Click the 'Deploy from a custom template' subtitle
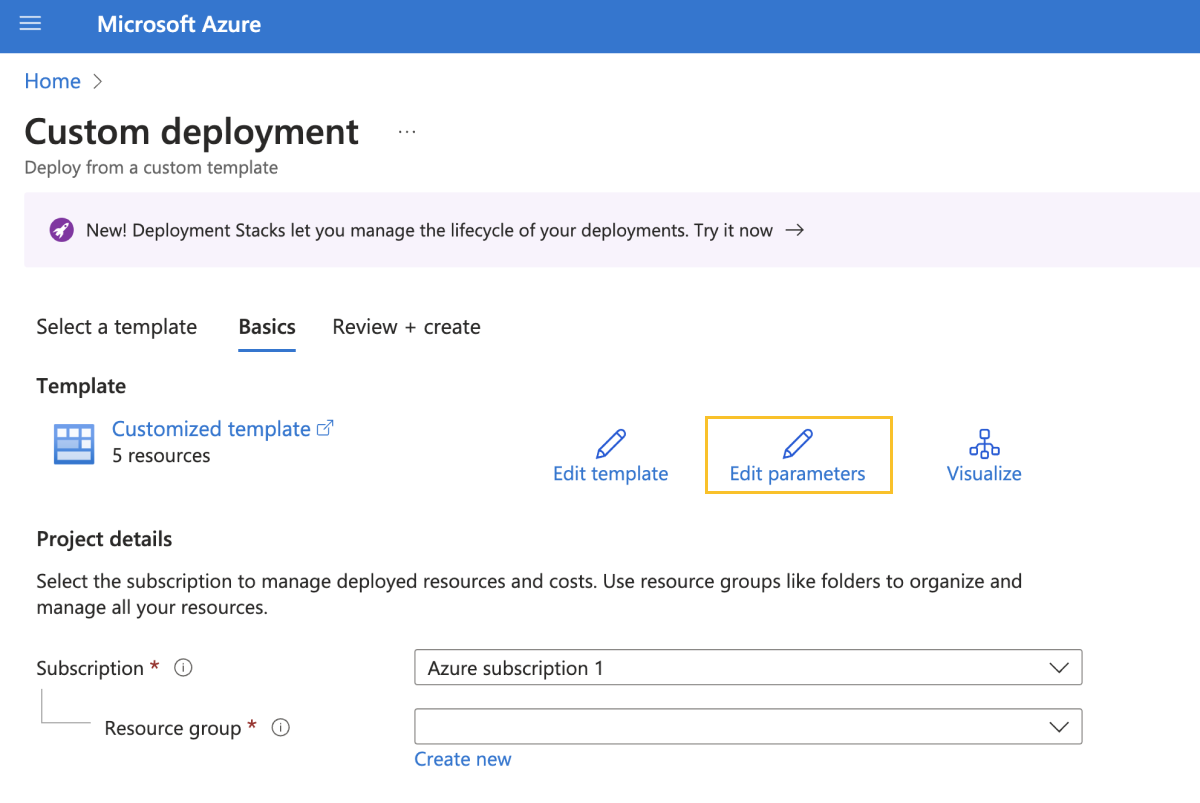Viewport: 1200px width, 803px height. (x=151, y=168)
